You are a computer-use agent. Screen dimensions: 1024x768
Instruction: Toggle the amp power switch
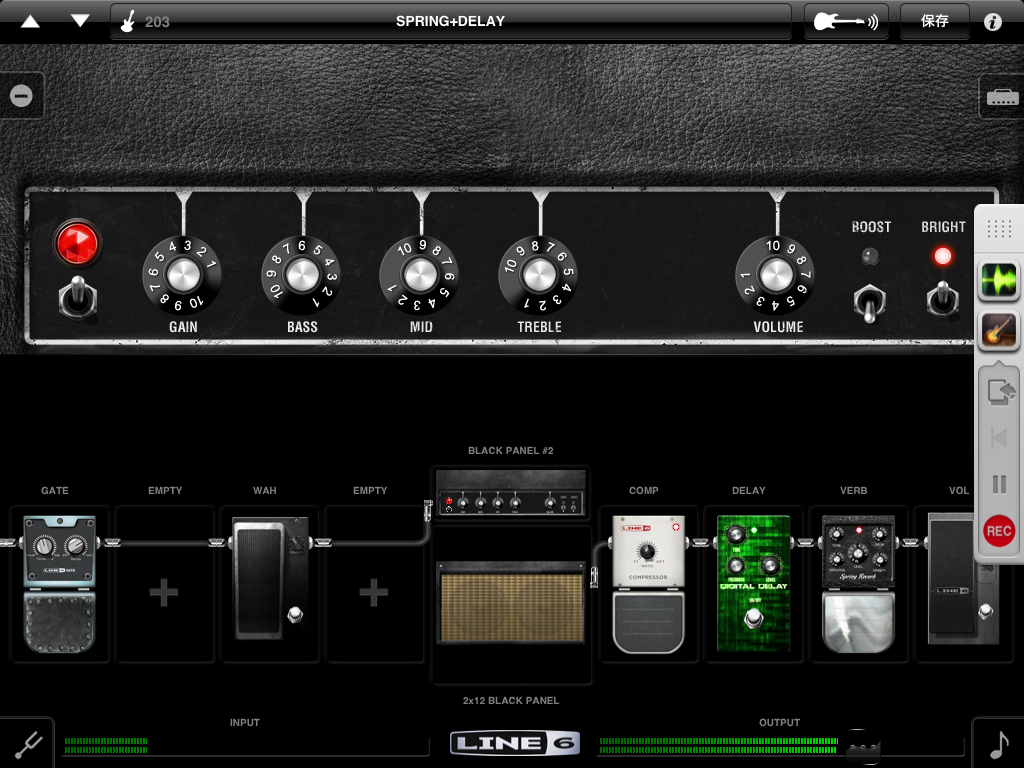click(78, 298)
